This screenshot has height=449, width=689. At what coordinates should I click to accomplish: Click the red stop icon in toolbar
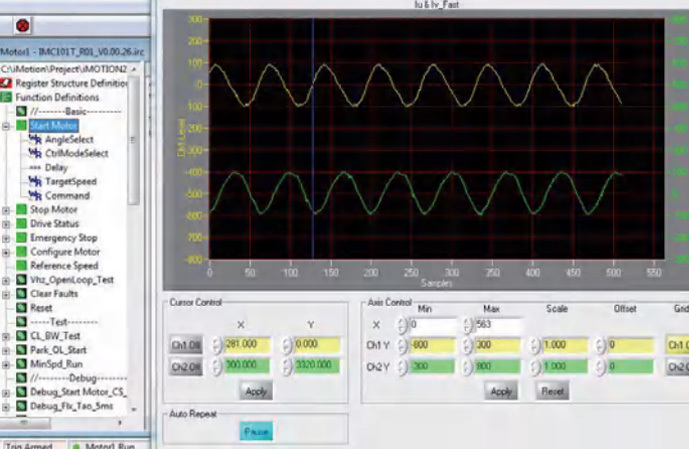click(22, 26)
